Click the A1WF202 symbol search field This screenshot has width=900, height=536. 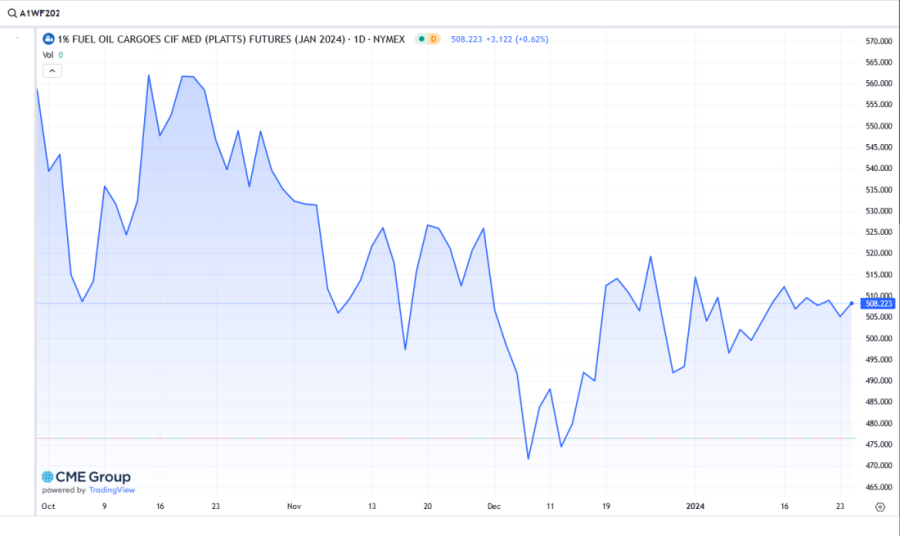tap(40, 13)
